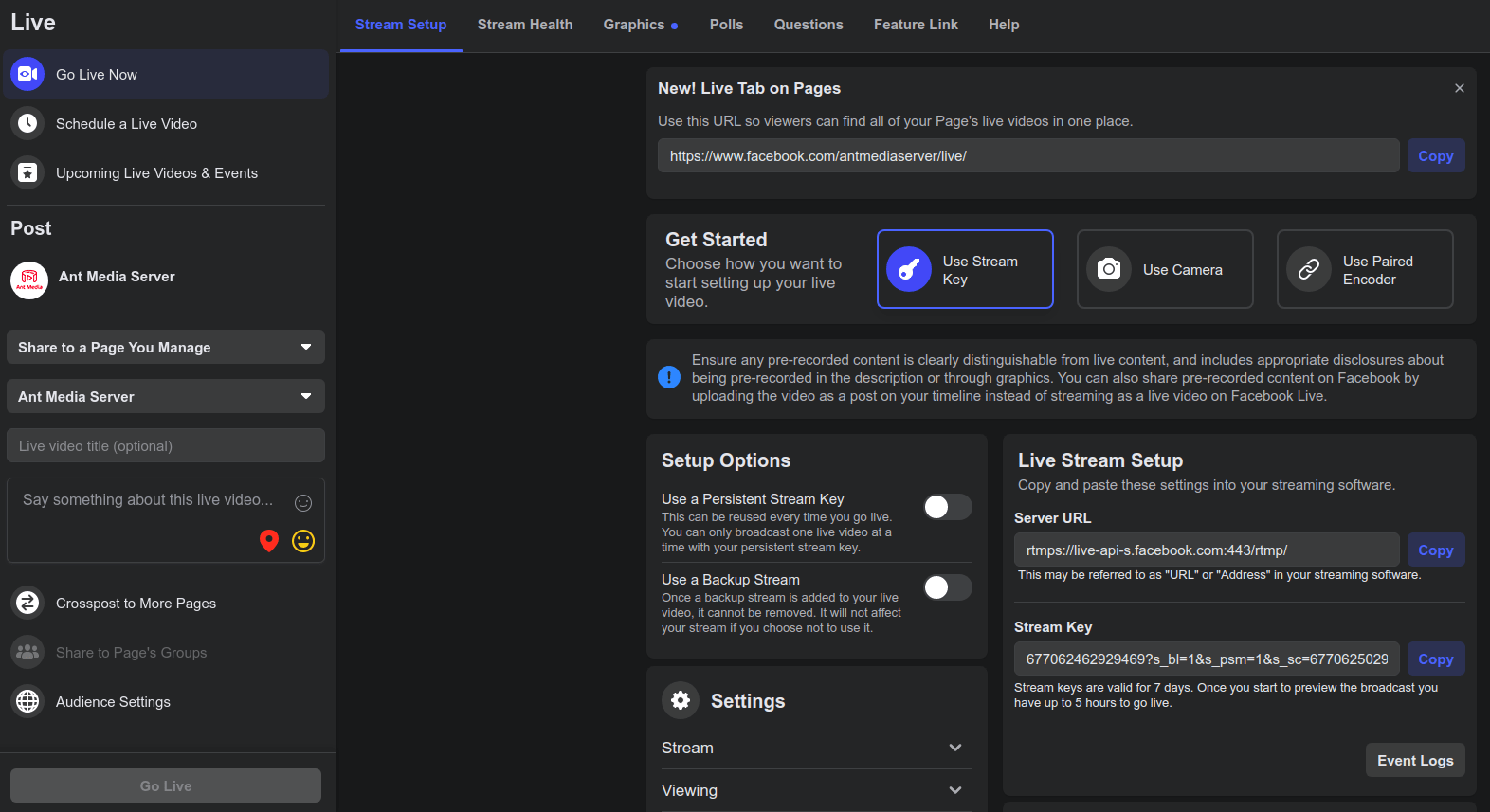Click the Ant Media Server page name
The image size is (1490, 812).
(117, 276)
